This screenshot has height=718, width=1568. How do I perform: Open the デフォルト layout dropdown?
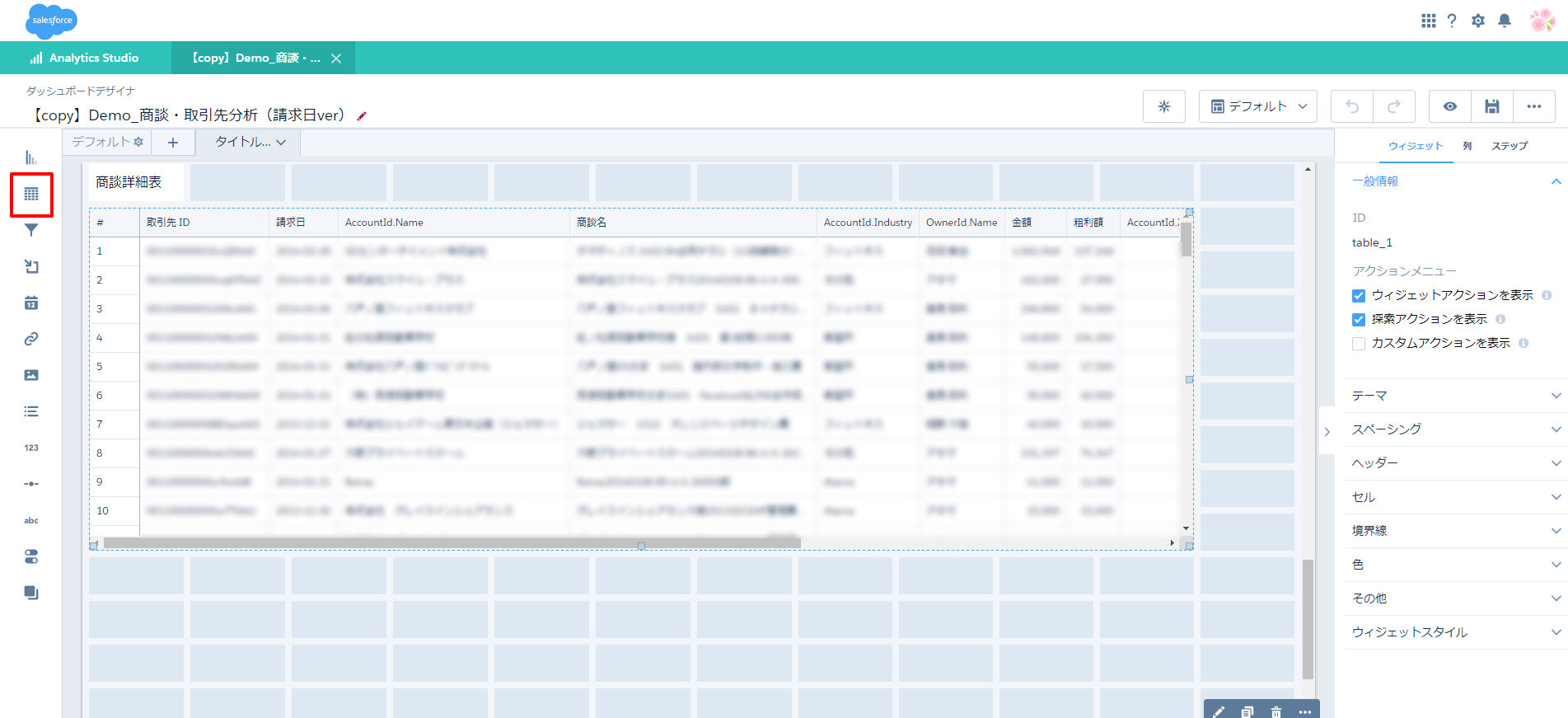click(x=1258, y=106)
